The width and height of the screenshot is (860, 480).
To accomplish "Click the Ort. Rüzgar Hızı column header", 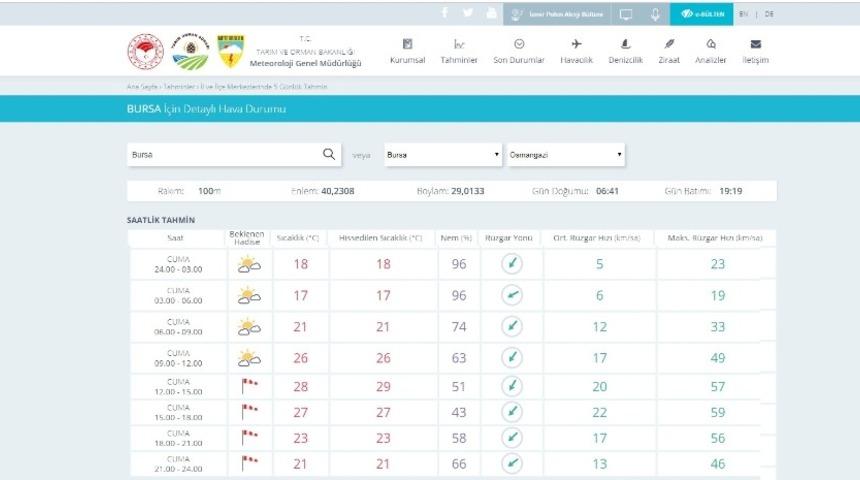I will pos(597,238).
